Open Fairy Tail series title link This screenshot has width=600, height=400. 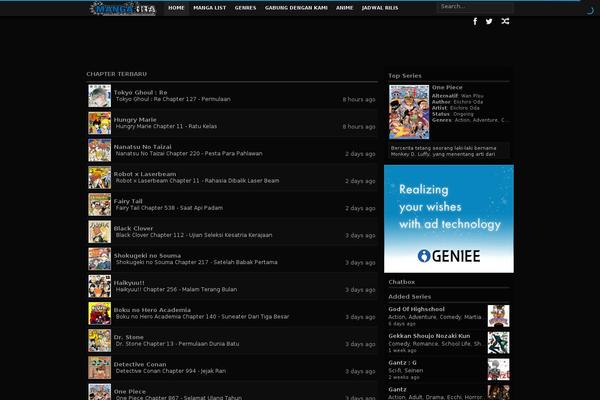pos(128,201)
